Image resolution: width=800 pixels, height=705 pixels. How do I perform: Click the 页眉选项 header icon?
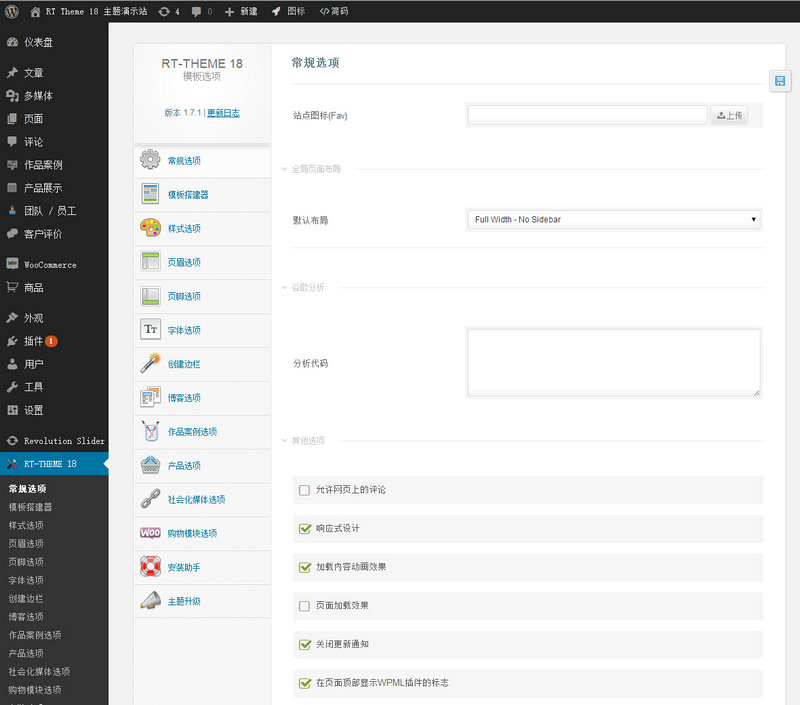[151, 261]
